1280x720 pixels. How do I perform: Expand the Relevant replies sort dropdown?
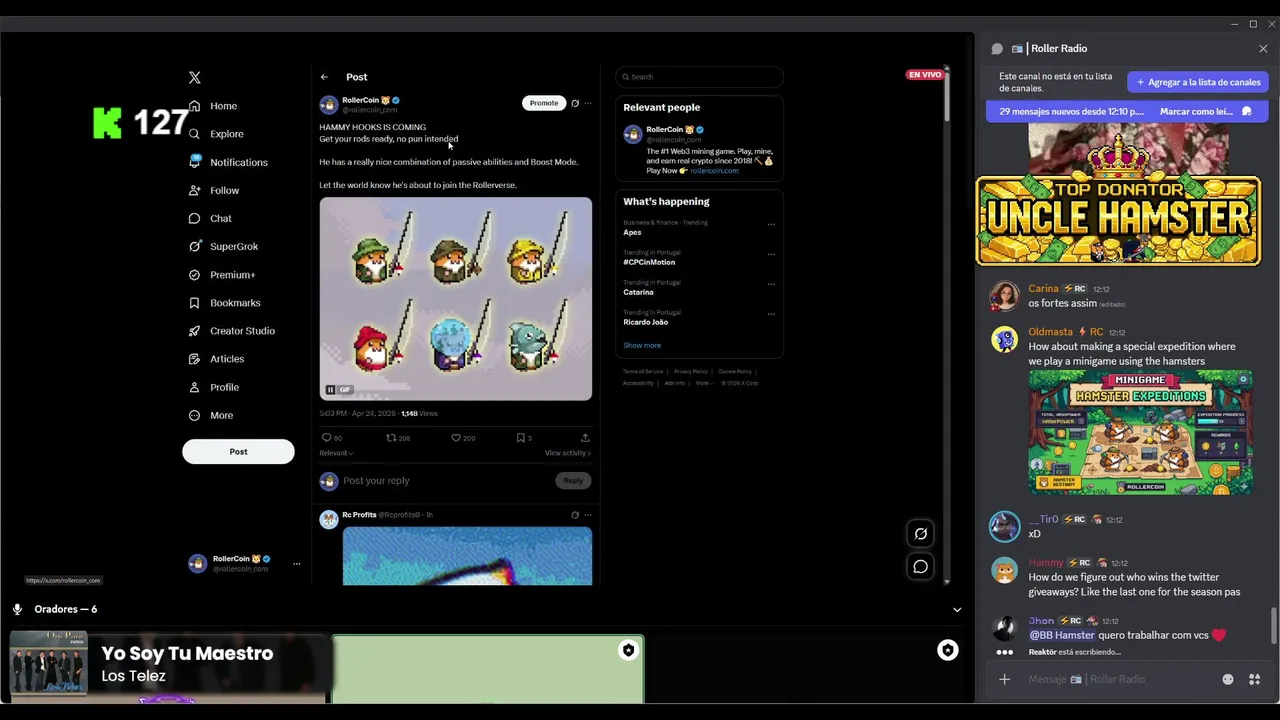pyautogui.click(x=336, y=453)
